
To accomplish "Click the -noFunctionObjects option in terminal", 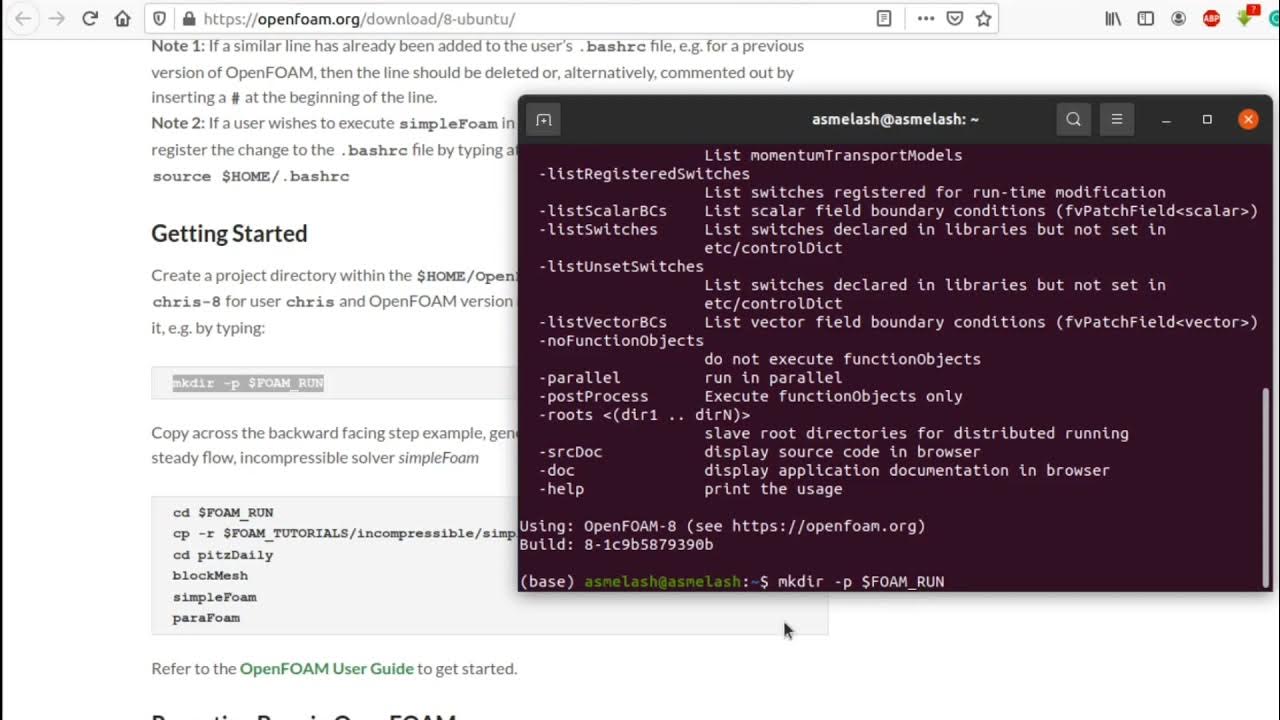I will click(x=621, y=341).
